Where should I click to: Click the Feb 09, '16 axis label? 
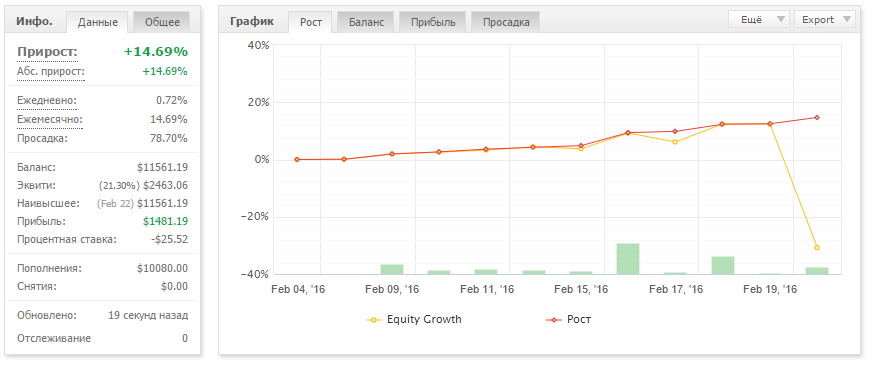[392, 289]
